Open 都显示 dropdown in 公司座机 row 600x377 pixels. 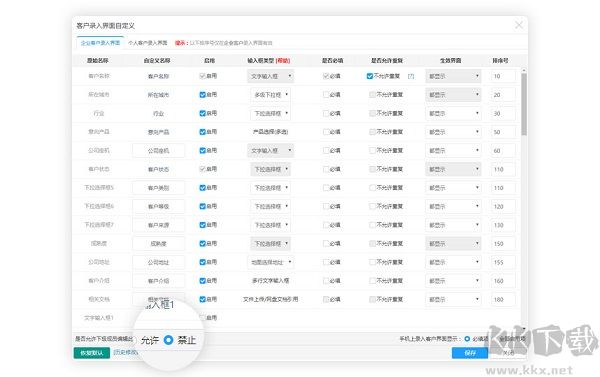coord(453,150)
